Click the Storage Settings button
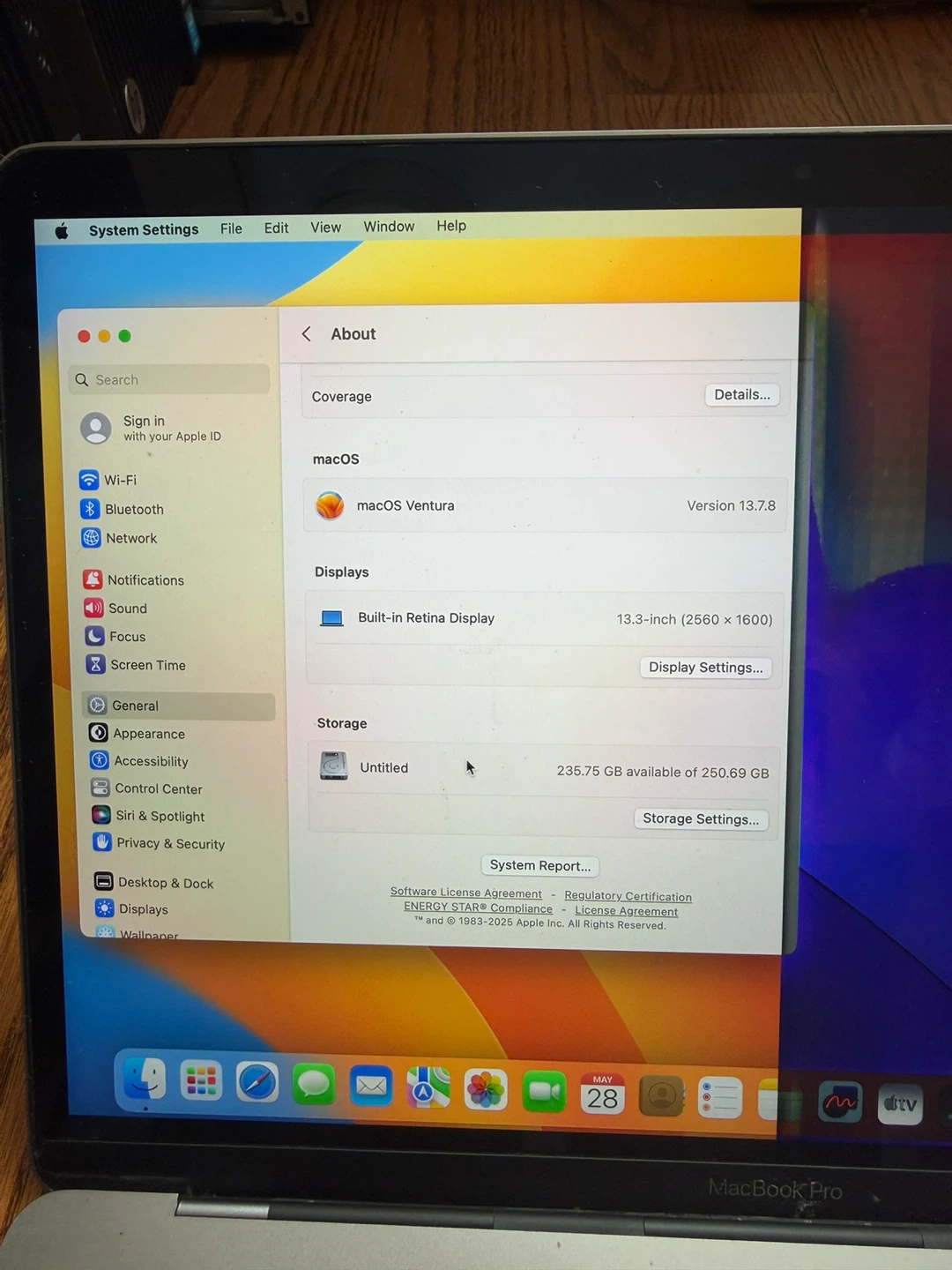 coord(701,818)
